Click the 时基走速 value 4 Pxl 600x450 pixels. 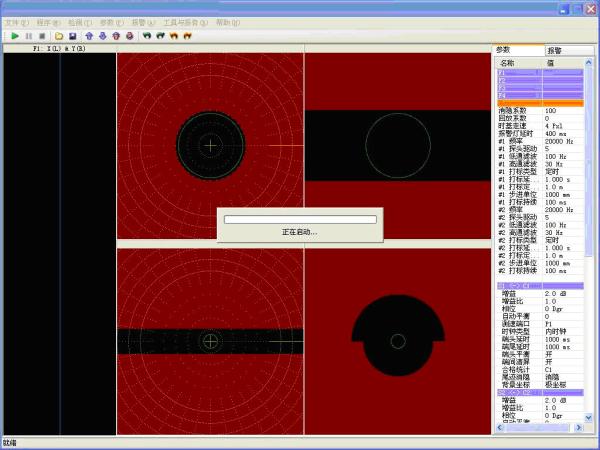coord(554,126)
